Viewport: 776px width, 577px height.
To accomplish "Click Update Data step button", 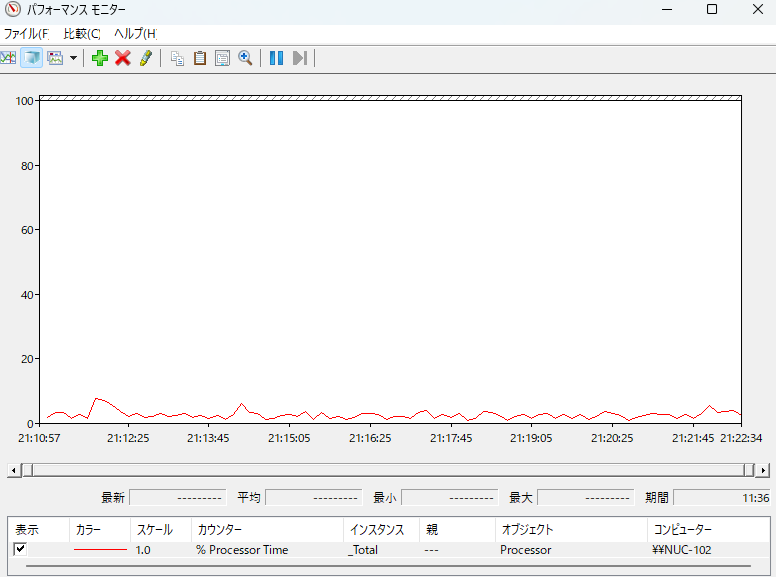I will (x=299, y=58).
